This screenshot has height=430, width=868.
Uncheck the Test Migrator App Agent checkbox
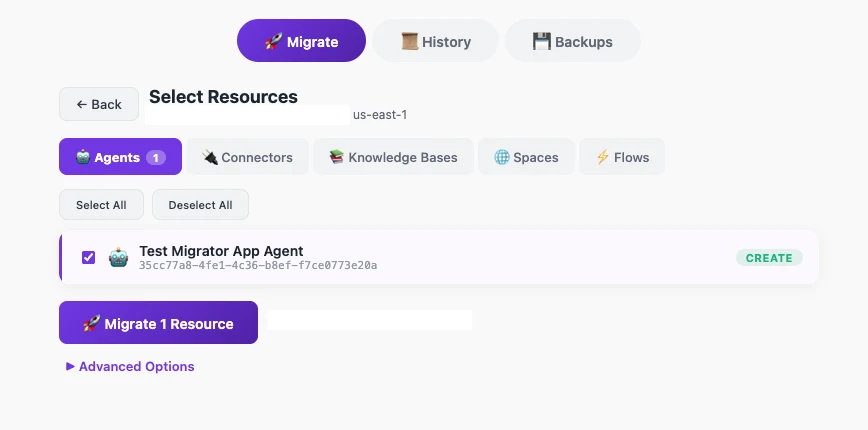pos(89,257)
